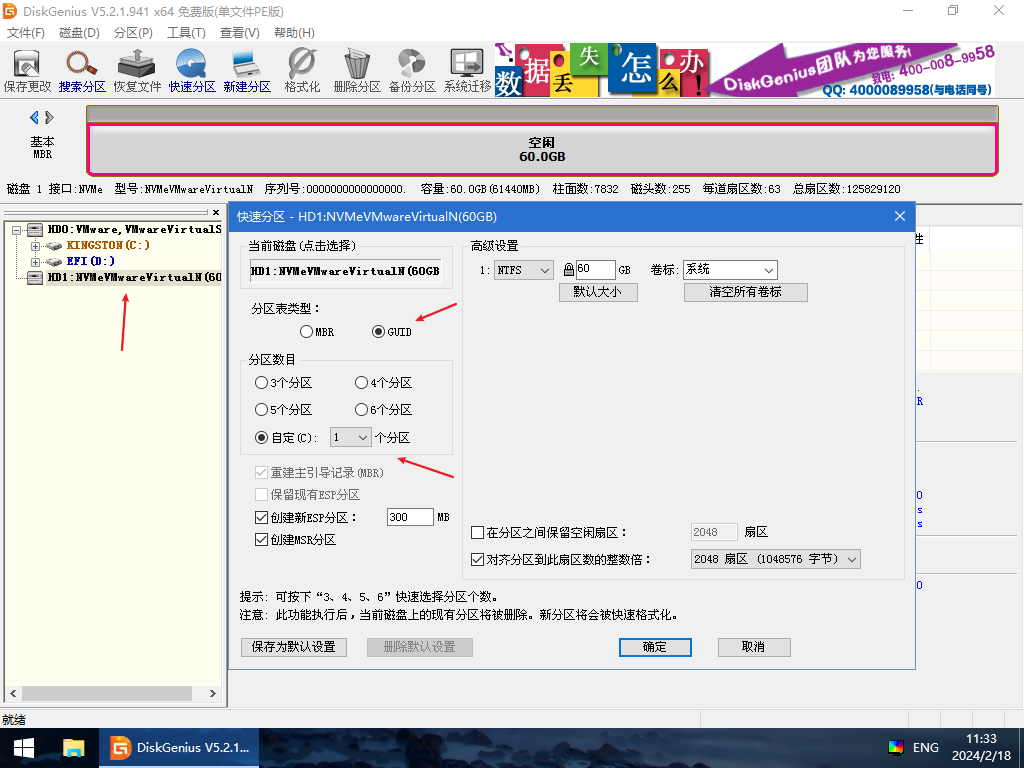
Task: Click the ESP size 300 MB field
Action: pyautogui.click(x=409, y=517)
